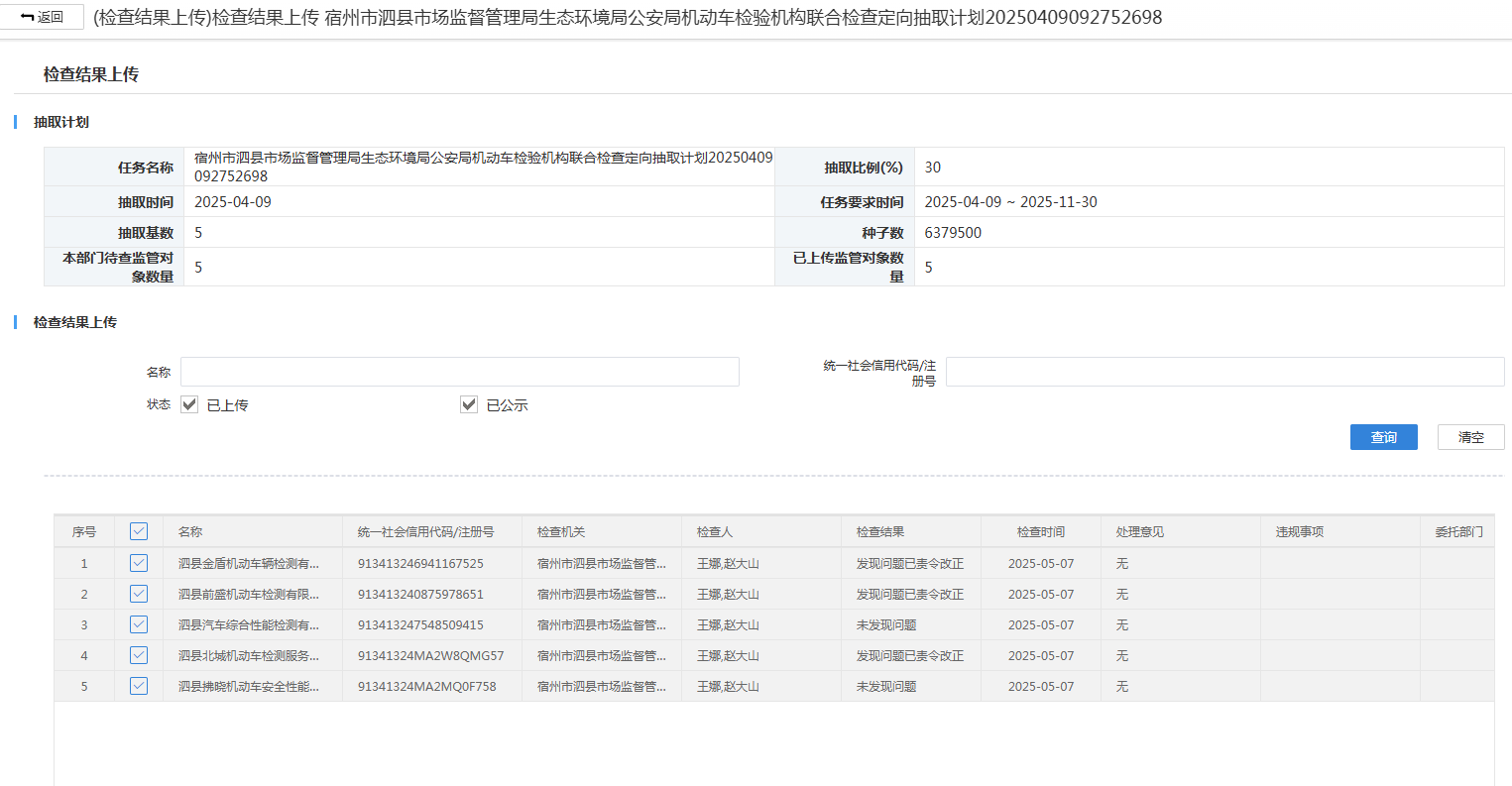This screenshot has width=1512, height=786.
Task: Click the 委托部门 column header
Action: [x=1458, y=532]
